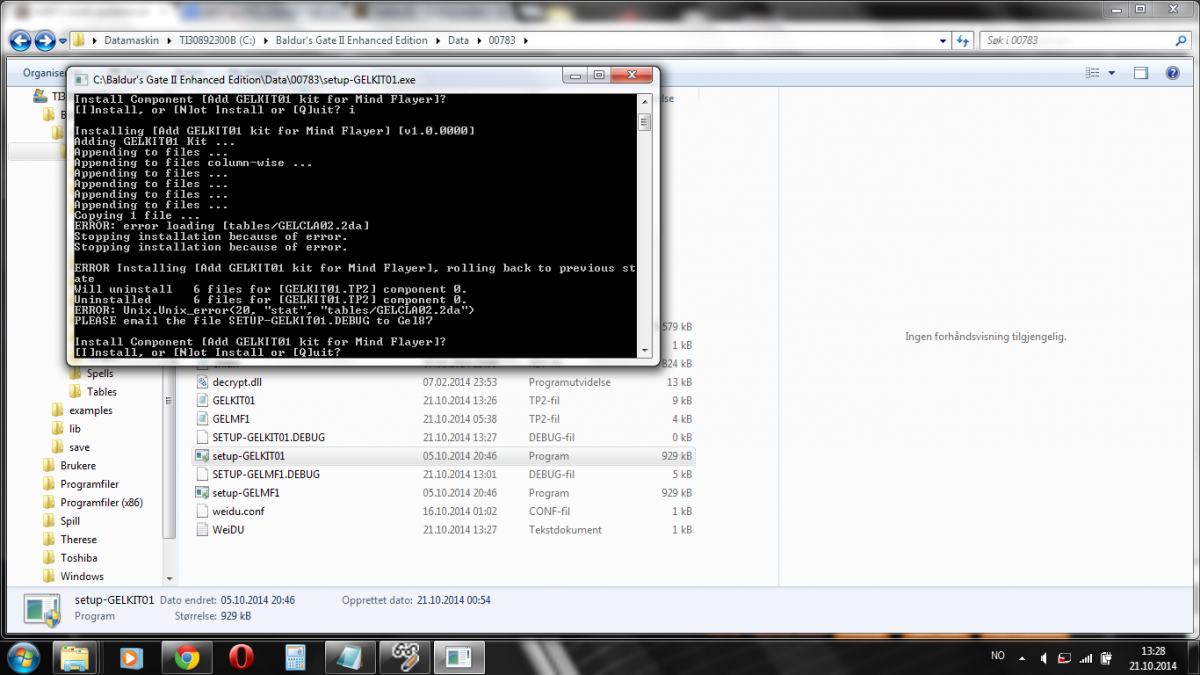Click the weidu.conf file icon
1200x675 pixels.
[202, 511]
